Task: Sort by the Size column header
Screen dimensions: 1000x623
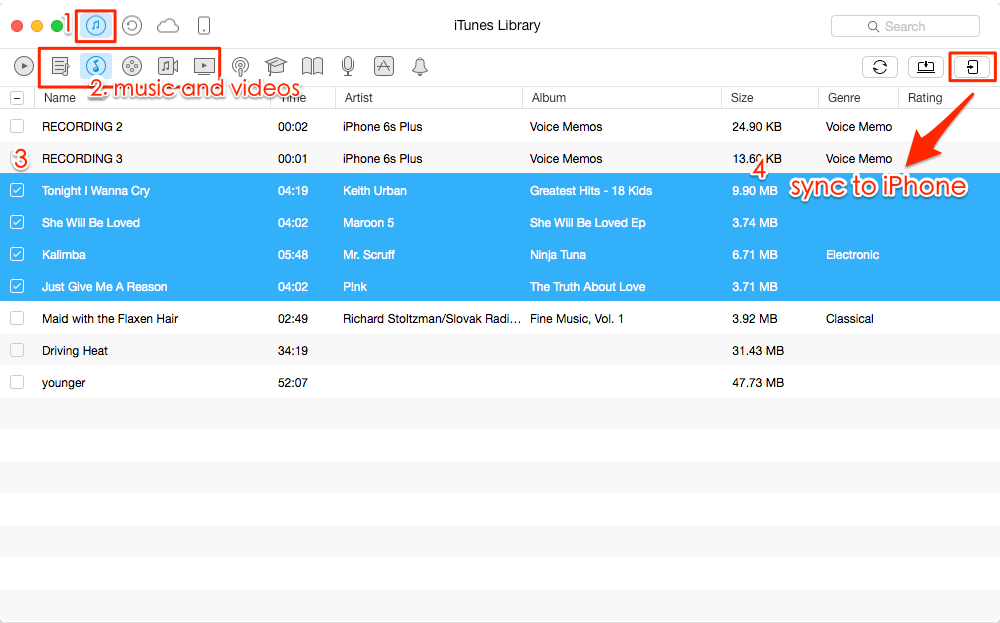Action: pos(742,98)
